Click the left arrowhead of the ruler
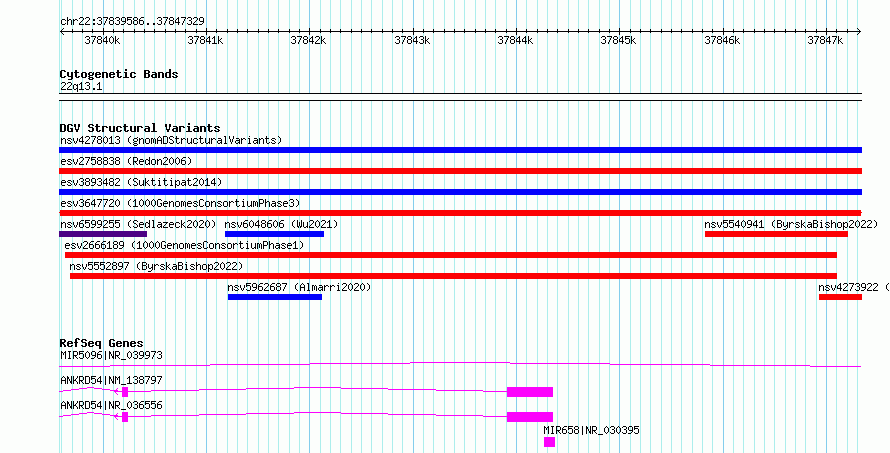This screenshot has height=453, width=890. coord(62,32)
